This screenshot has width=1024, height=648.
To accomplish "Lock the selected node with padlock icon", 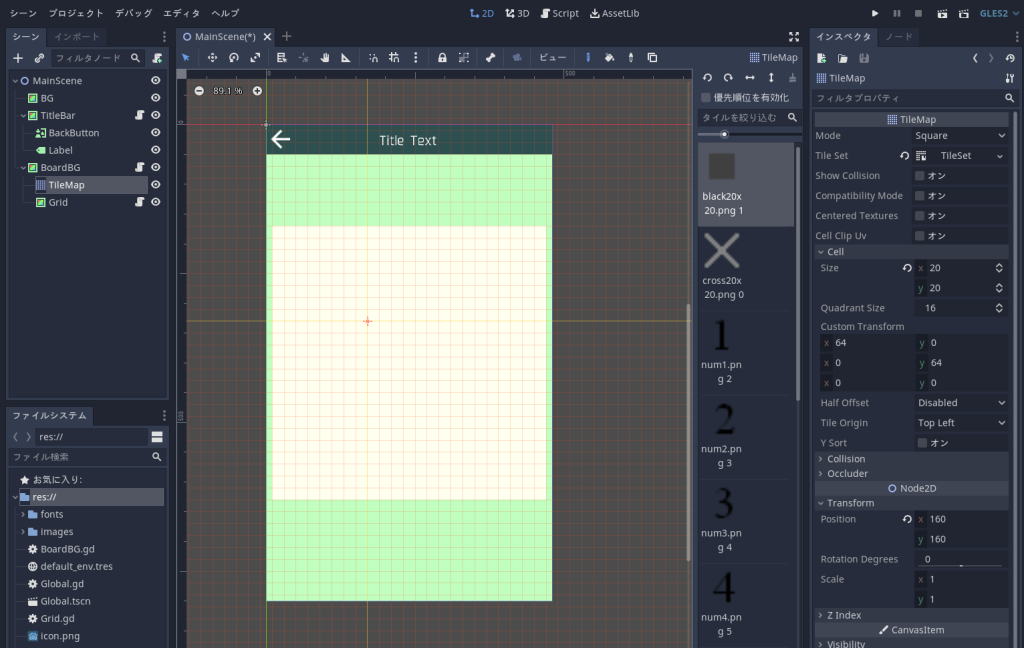I will pos(442,57).
